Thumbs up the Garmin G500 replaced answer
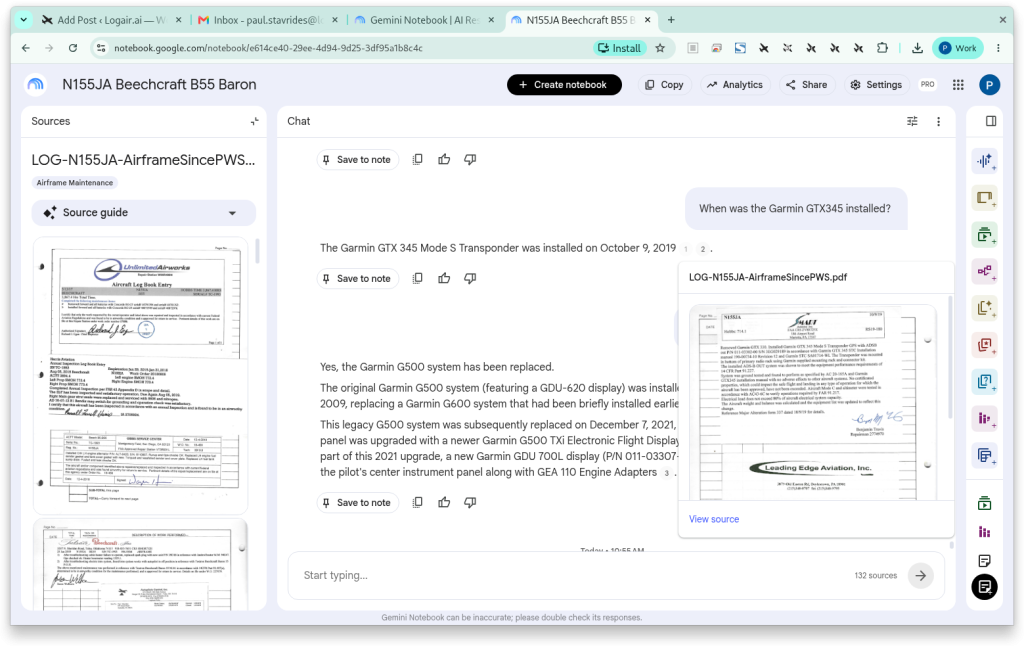Viewport: 1024px width, 646px height. point(444,502)
